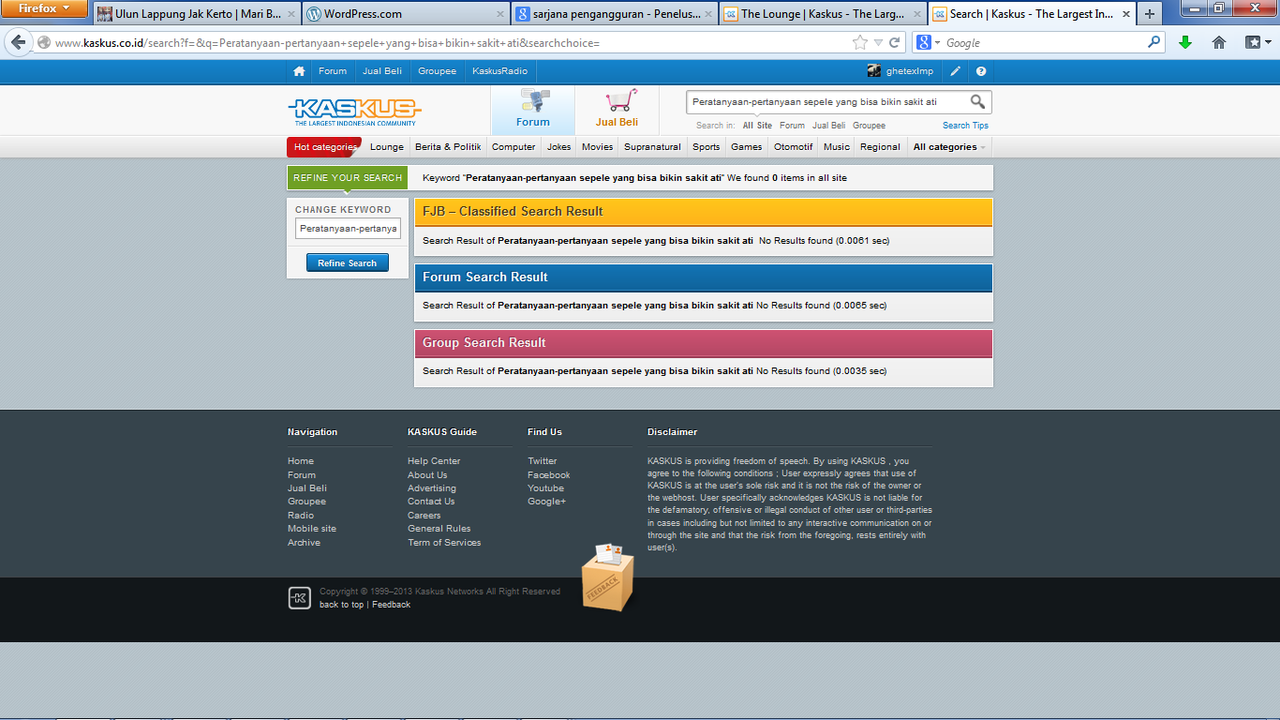The image size is (1280, 720).
Task: Open the Computer category
Action: [514, 147]
